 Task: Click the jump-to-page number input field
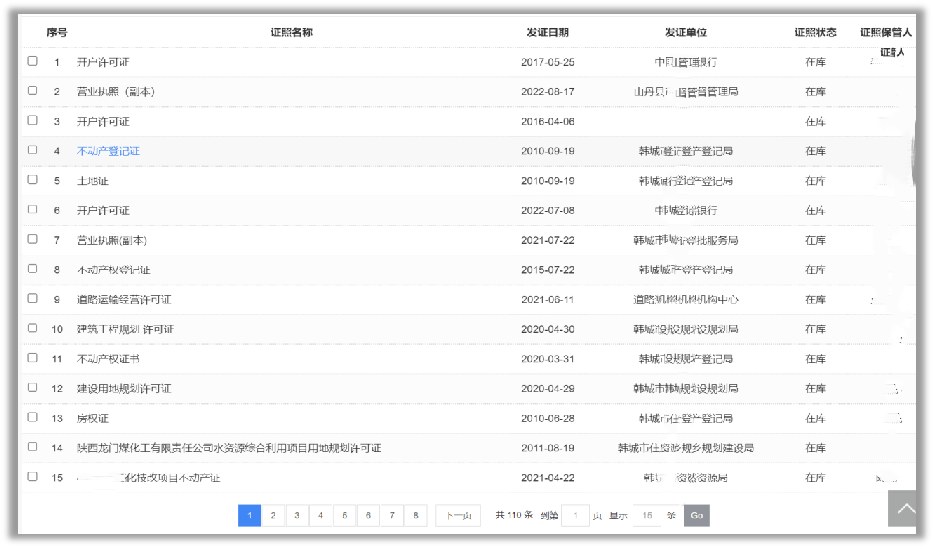575,515
